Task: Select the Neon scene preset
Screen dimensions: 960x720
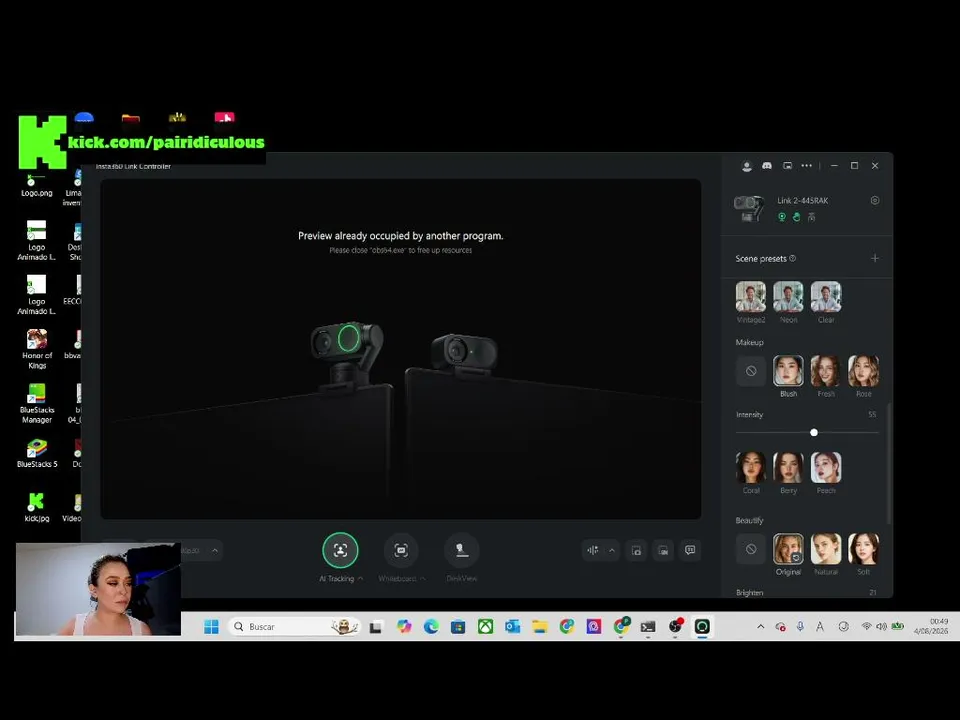Action: pos(789,297)
